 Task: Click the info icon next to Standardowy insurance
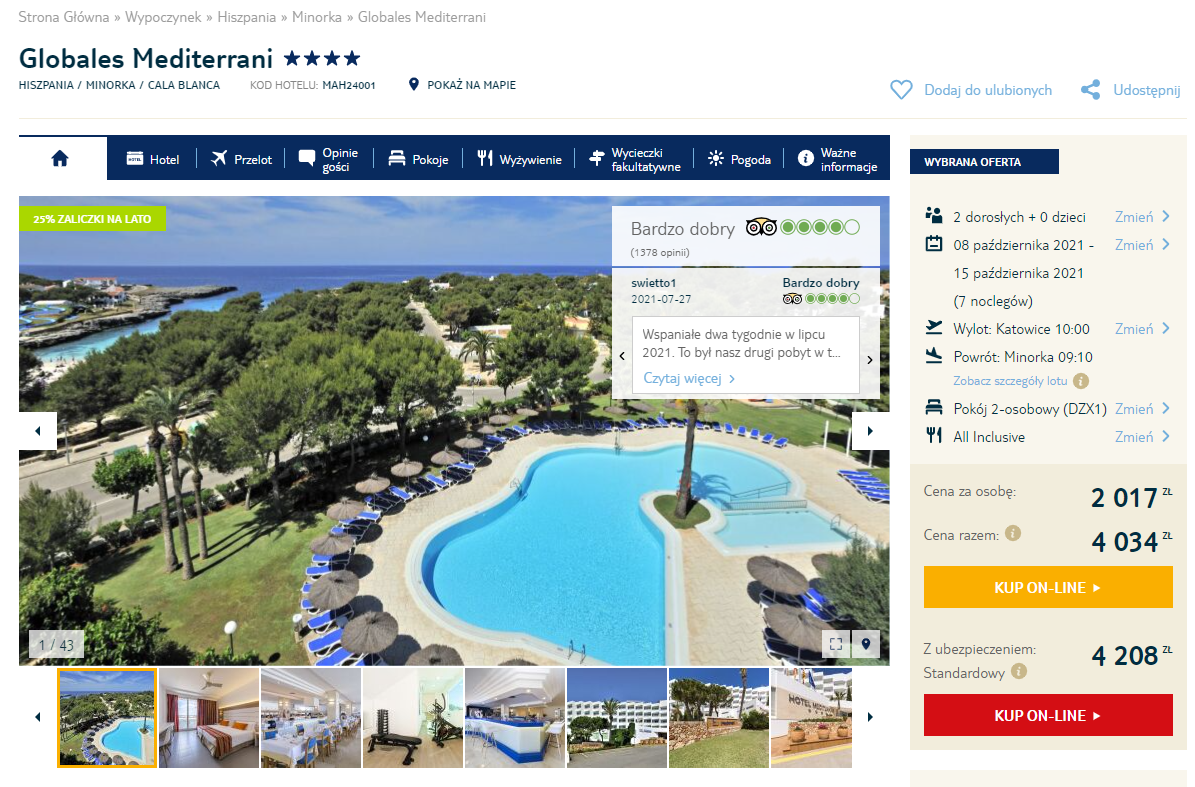point(1019,671)
